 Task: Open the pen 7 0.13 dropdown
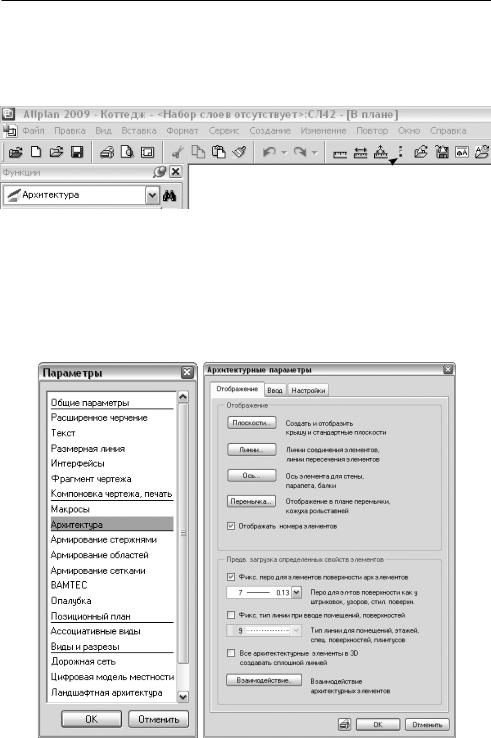[x=296, y=593]
